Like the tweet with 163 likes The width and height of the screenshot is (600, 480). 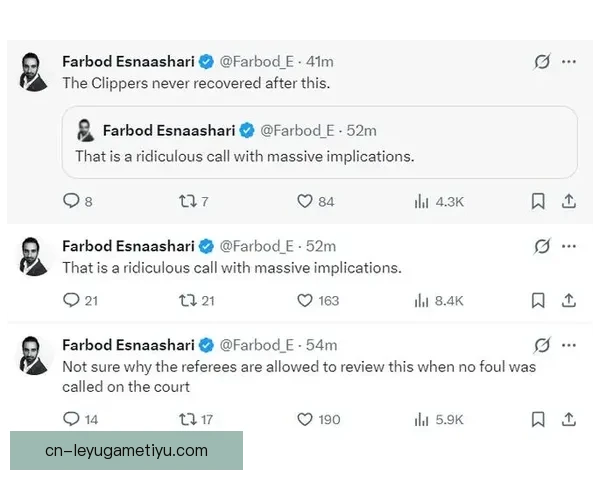(305, 300)
